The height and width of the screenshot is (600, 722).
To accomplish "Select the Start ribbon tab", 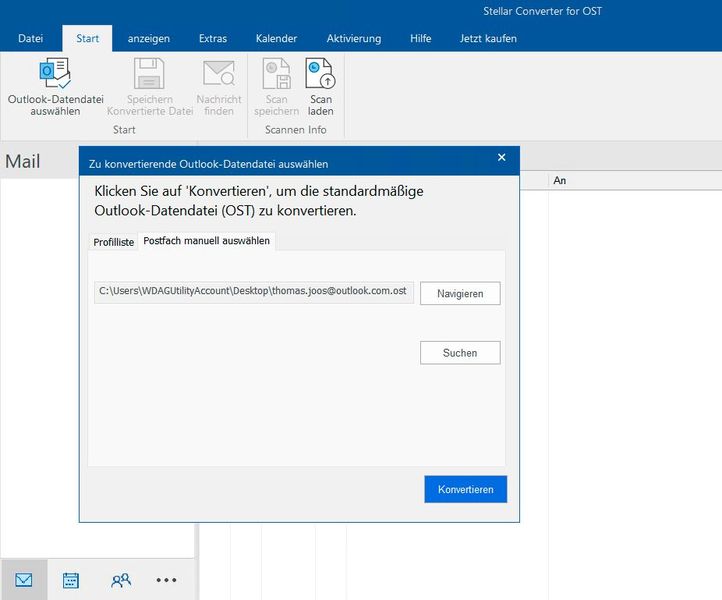I will (x=87, y=38).
